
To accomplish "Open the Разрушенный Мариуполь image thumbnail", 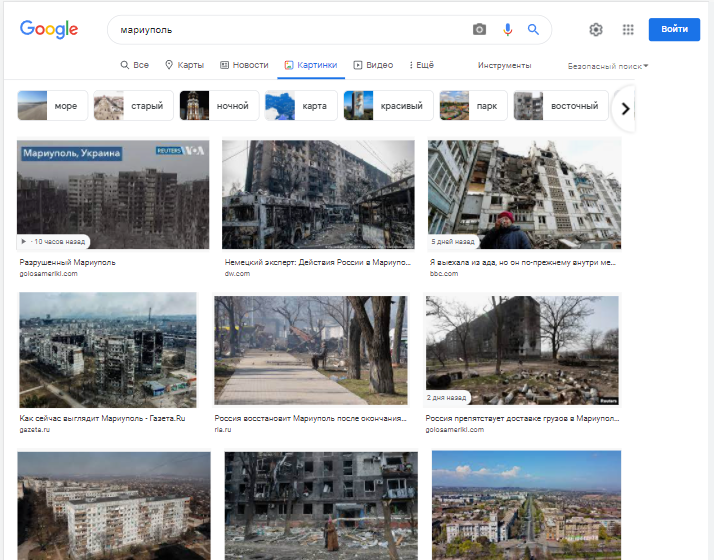I will coord(113,194).
